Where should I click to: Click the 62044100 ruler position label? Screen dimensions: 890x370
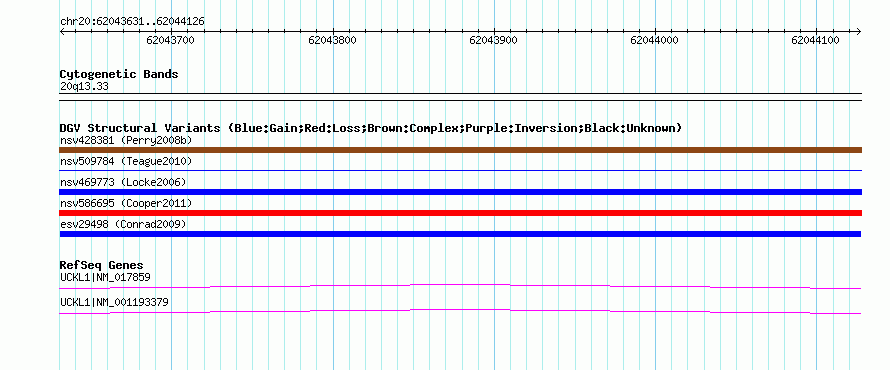816,40
